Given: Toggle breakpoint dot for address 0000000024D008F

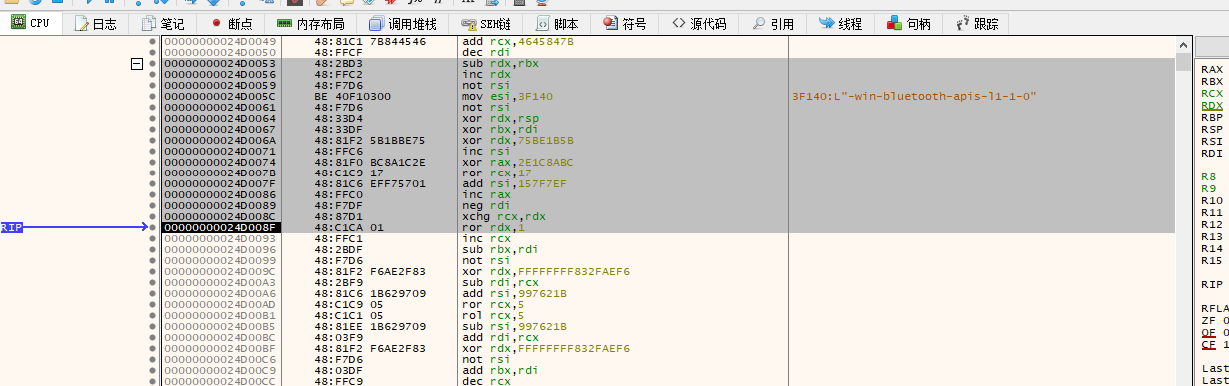Looking at the screenshot, I should point(152,227).
